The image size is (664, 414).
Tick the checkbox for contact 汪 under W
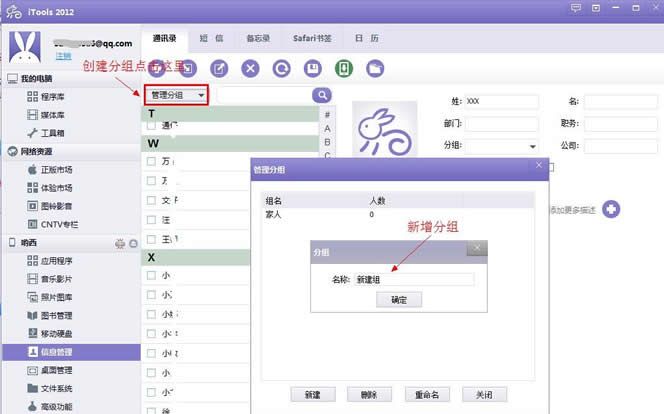tap(151, 220)
